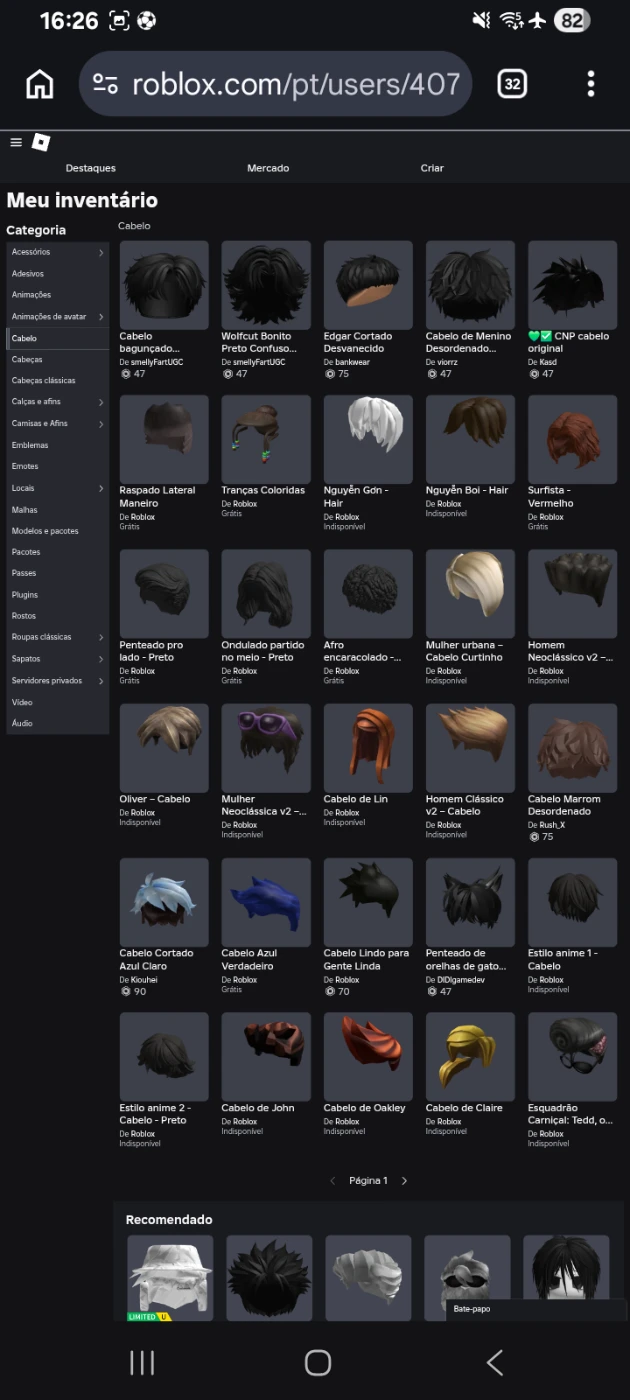Screen dimensions: 630x1400
Task: Tap the URL address bar
Action: coord(295,85)
